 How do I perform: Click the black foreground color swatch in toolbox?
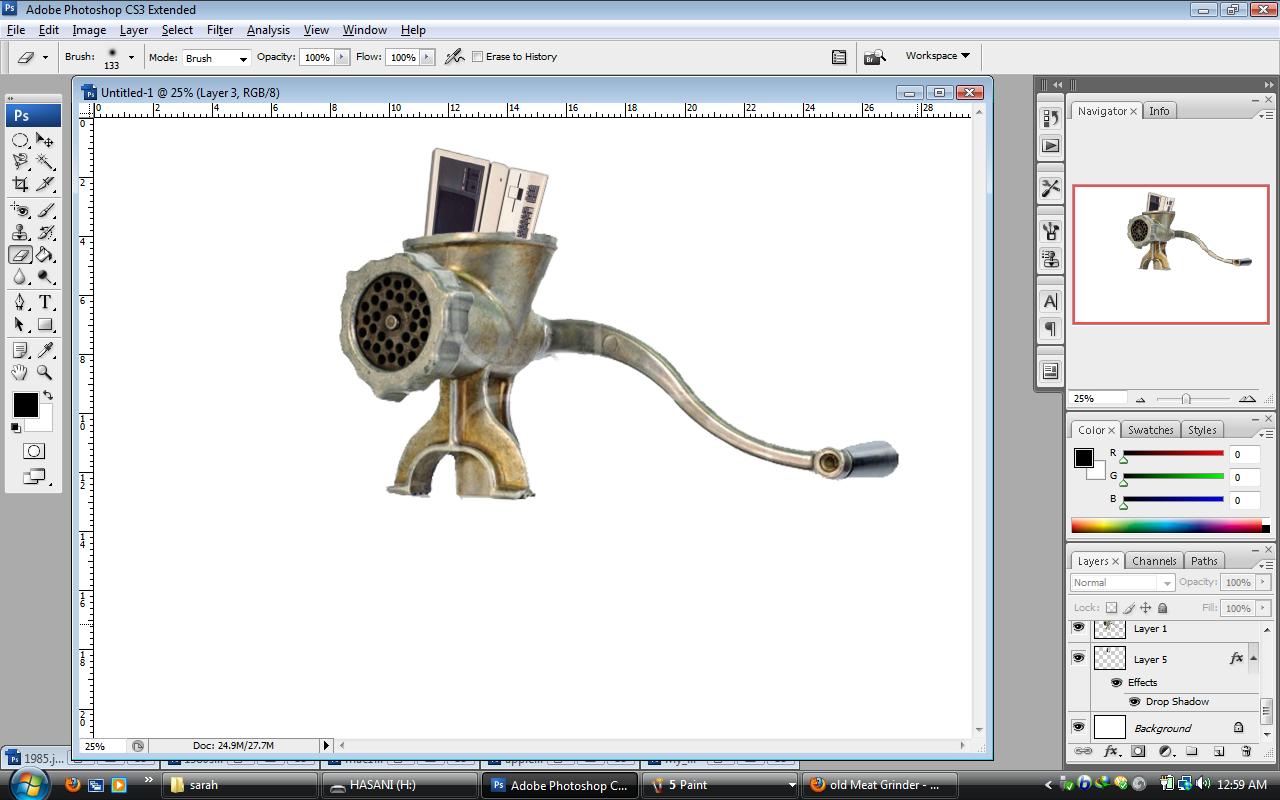25,405
